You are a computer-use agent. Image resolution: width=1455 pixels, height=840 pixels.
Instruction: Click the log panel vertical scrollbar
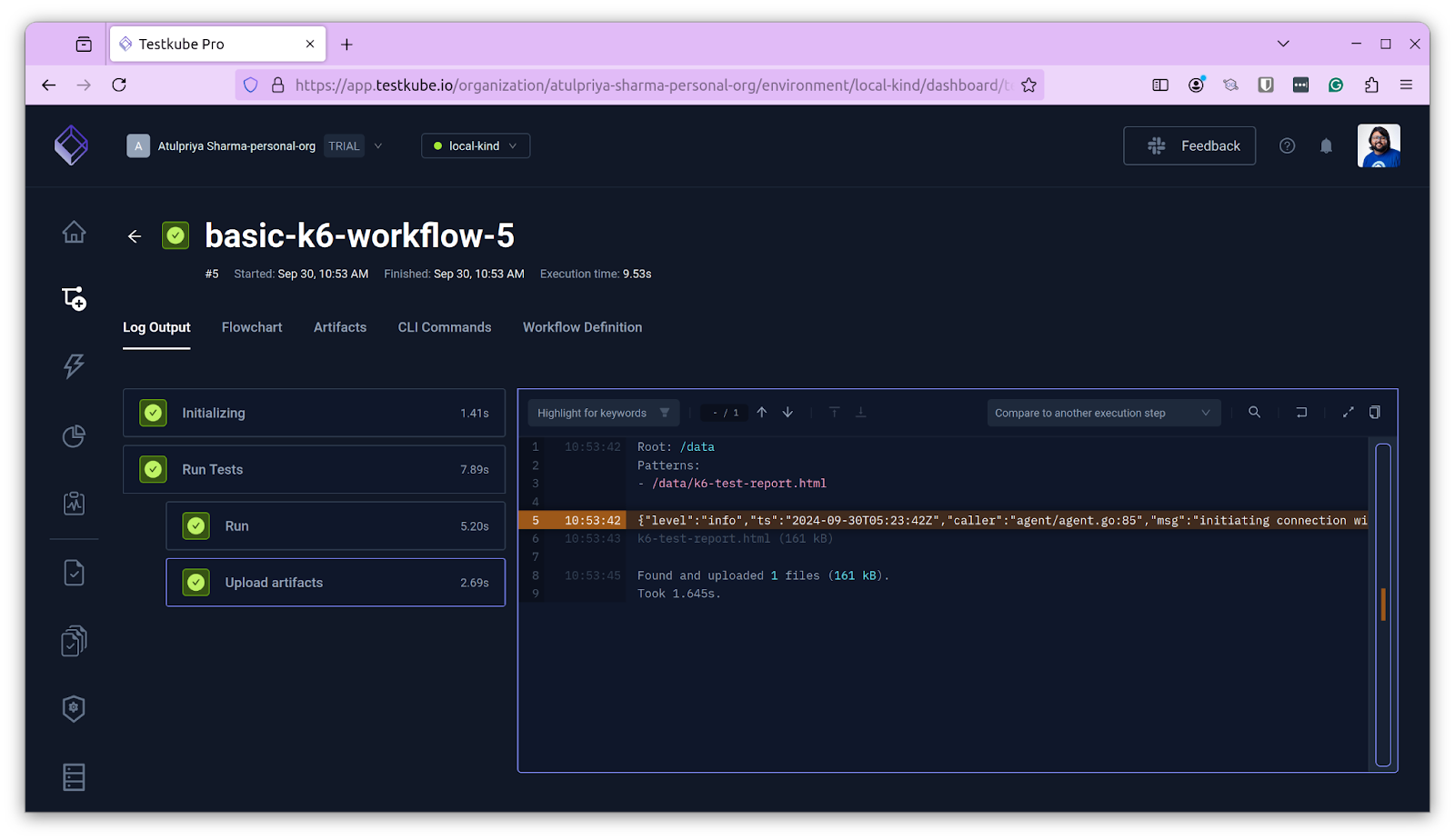pyautogui.click(x=1383, y=605)
